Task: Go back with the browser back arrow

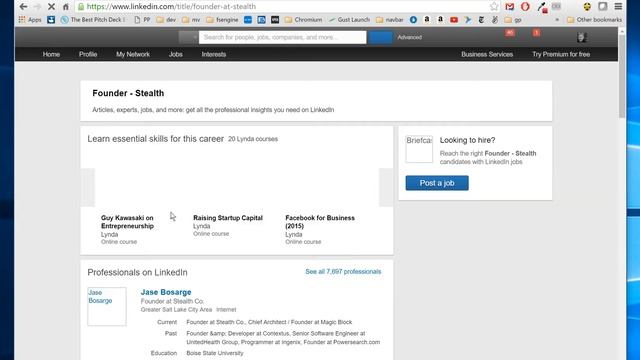Action: click(x=23, y=7)
